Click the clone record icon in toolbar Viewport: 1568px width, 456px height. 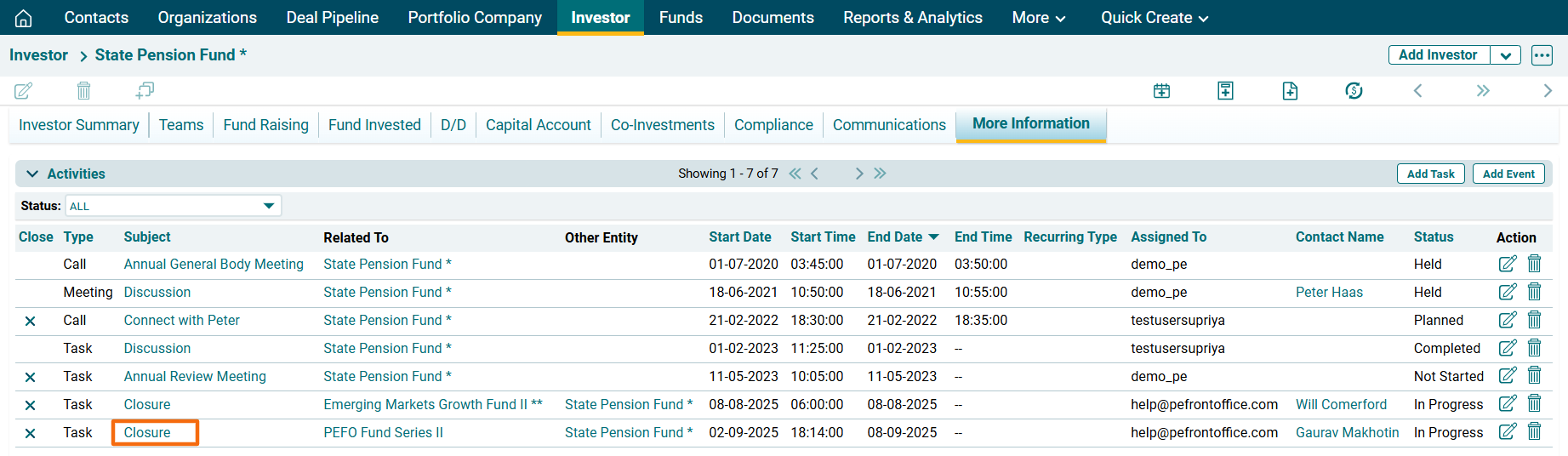coord(145,90)
